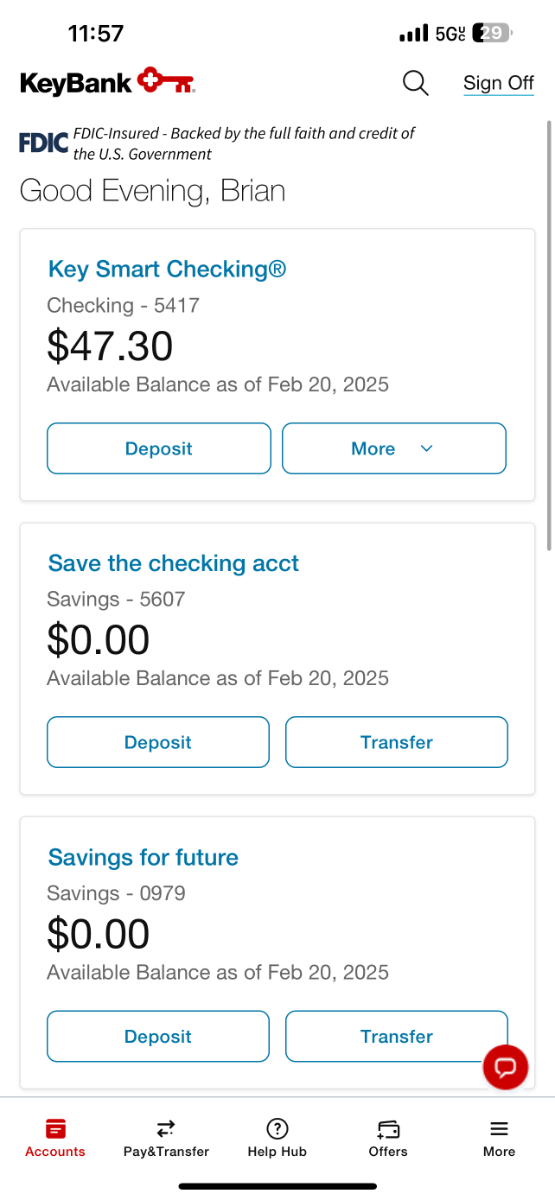This screenshot has height=1200, width=555.
Task: Open Savings for future account
Action: pos(143,857)
